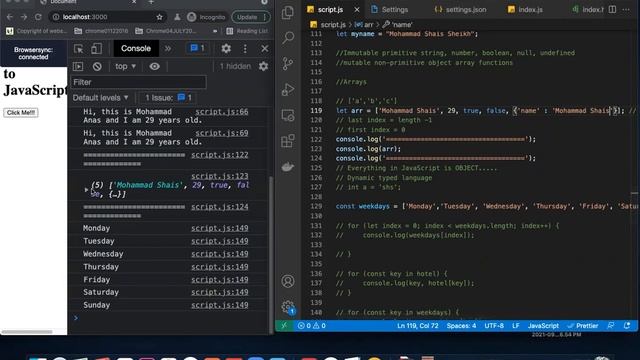Toggle the DevTools device toolbar

pyautogui.click(x=96, y=49)
